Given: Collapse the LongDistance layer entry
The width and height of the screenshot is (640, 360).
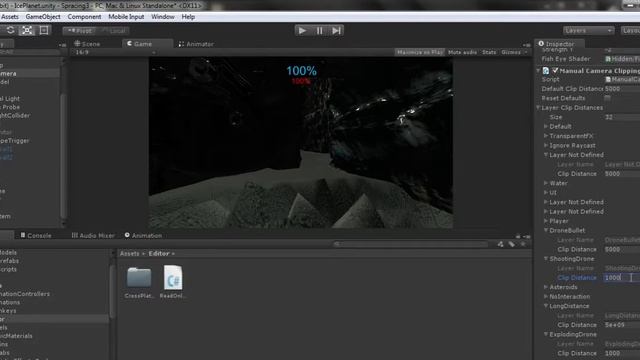Looking at the screenshot, I should pyautogui.click(x=546, y=306).
